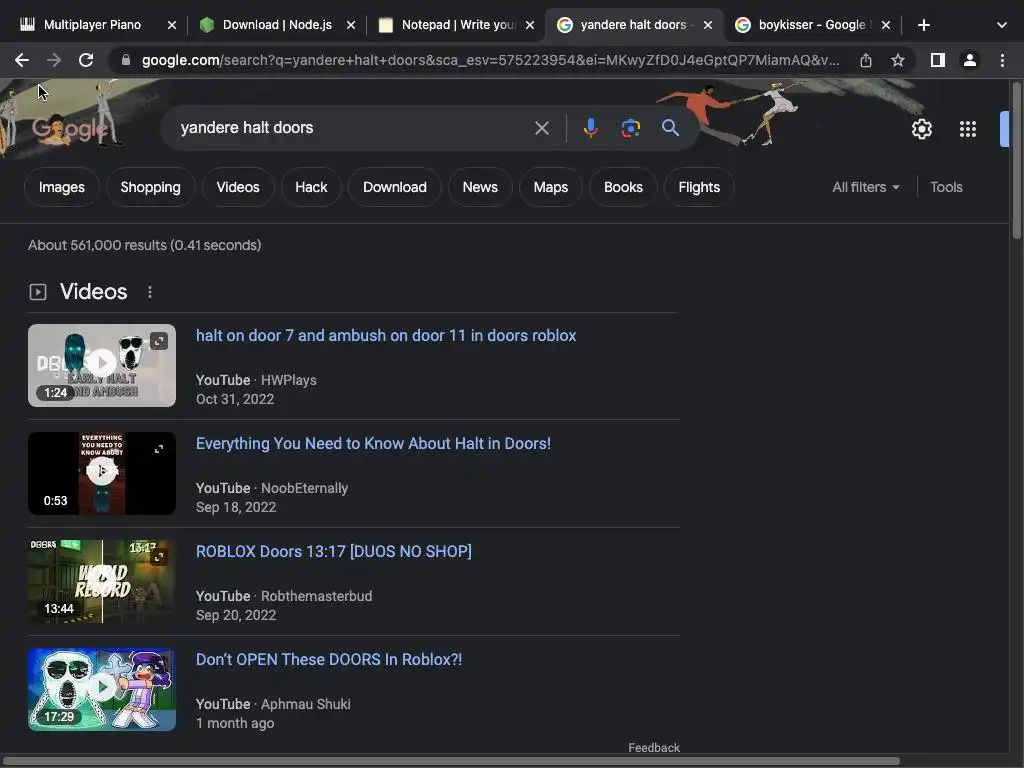The image size is (1024, 768).
Task: Go back with the browser back arrow
Action: pos(22,60)
